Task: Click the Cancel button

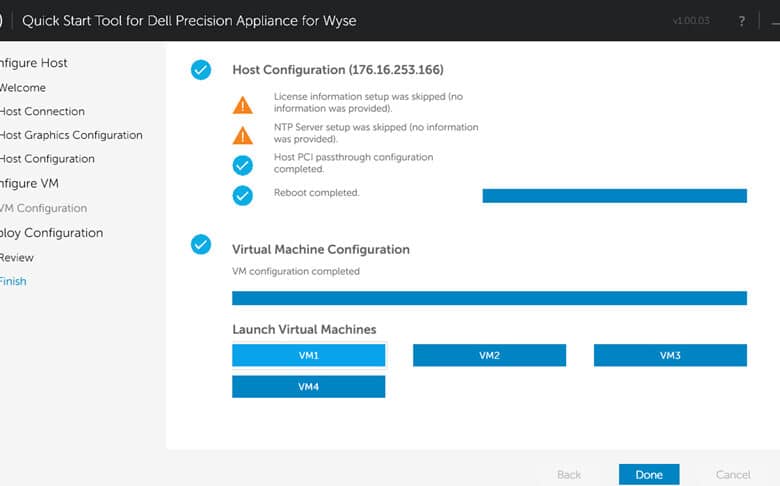Action: point(733,475)
